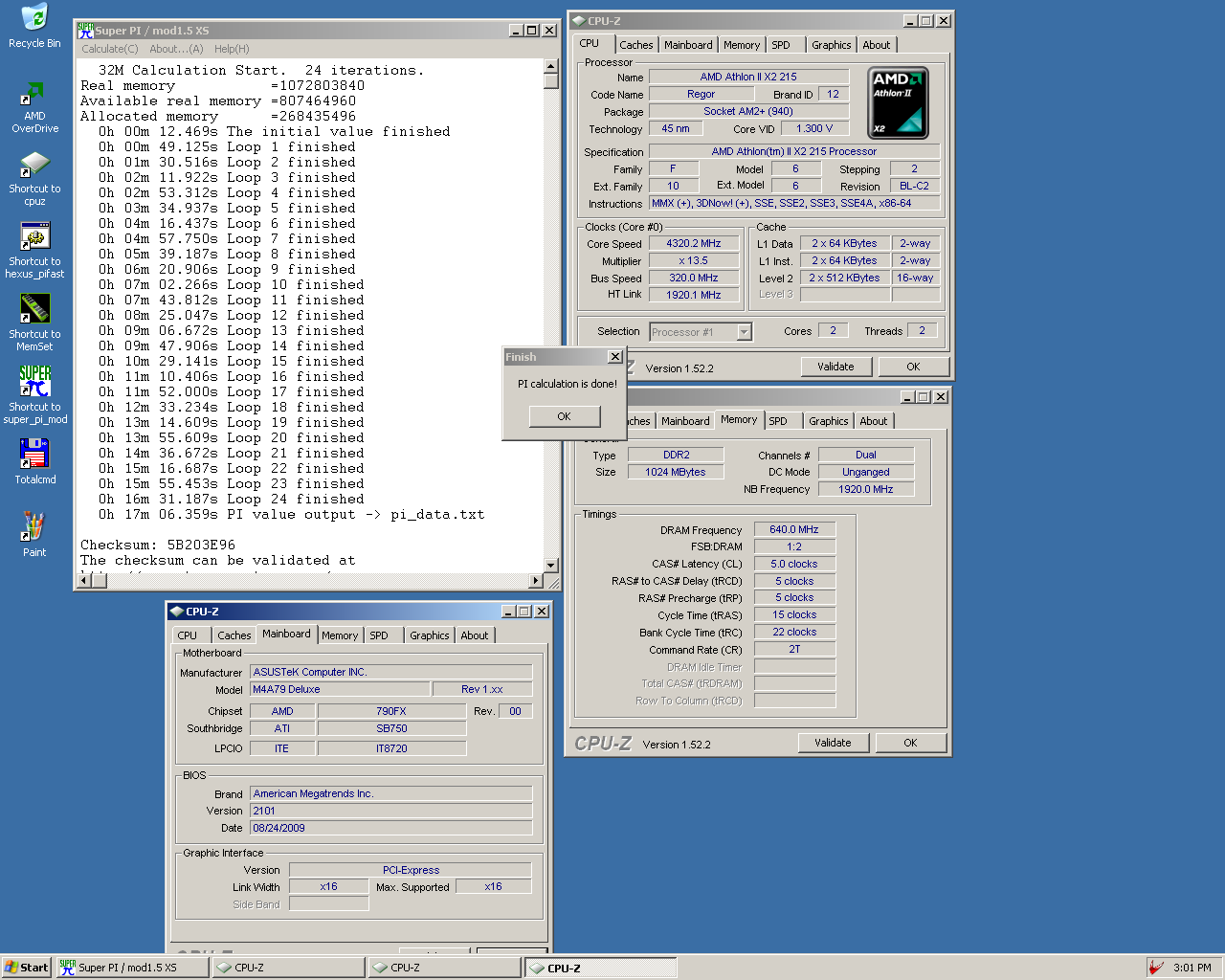This screenshot has width=1225, height=980.
Task: Click the Super PI title bar icon
Action: pos(85,30)
